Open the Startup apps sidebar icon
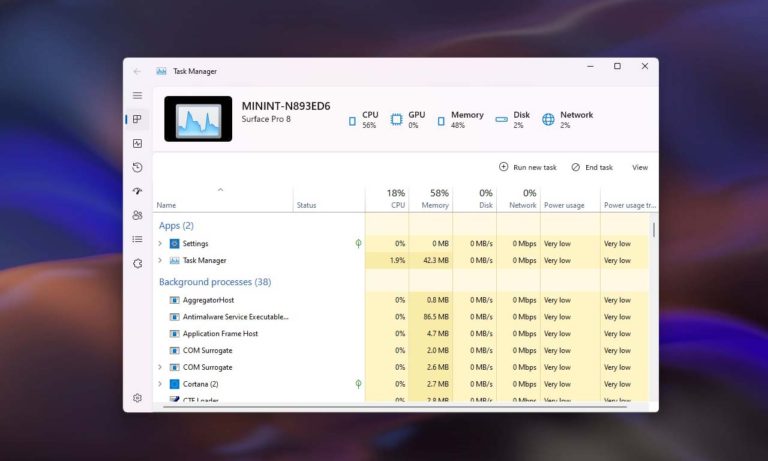This screenshot has width=768, height=461. pyautogui.click(x=138, y=191)
